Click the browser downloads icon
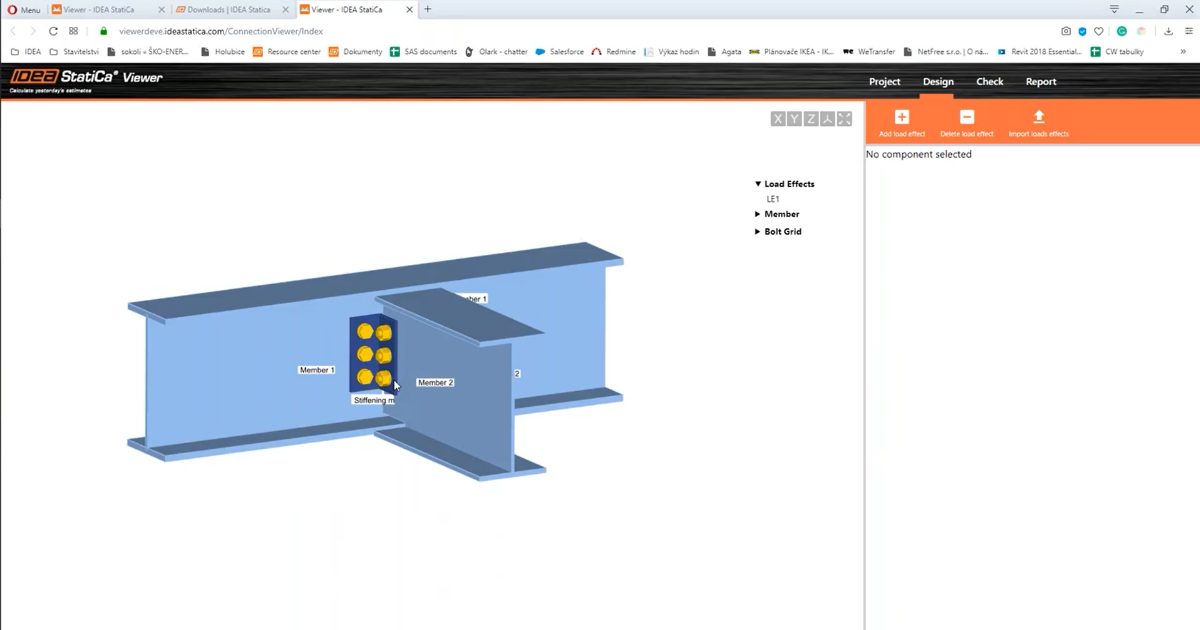 pyautogui.click(x=1168, y=31)
